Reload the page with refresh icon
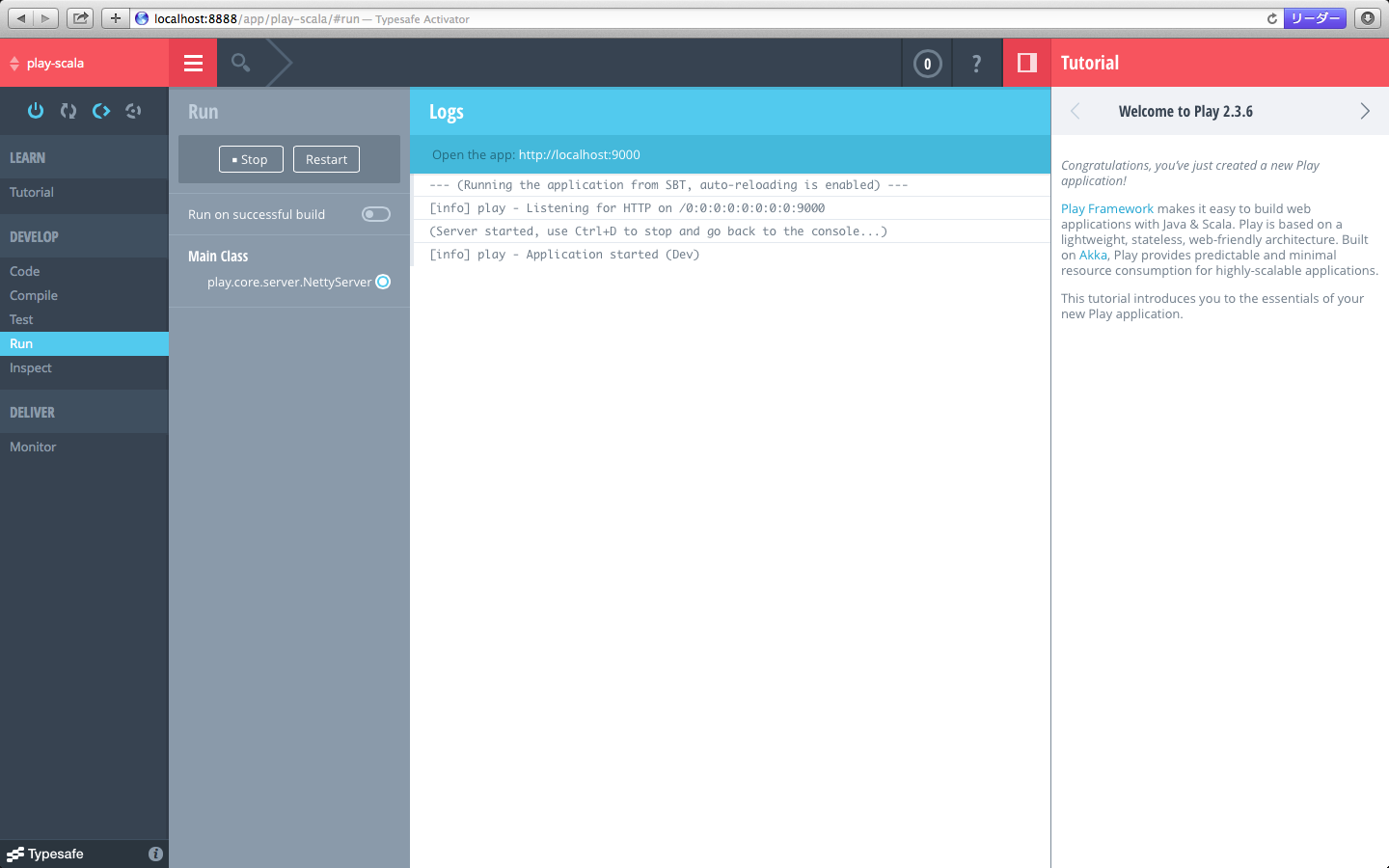This screenshot has height=868, width=1389. tap(1272, 18)
